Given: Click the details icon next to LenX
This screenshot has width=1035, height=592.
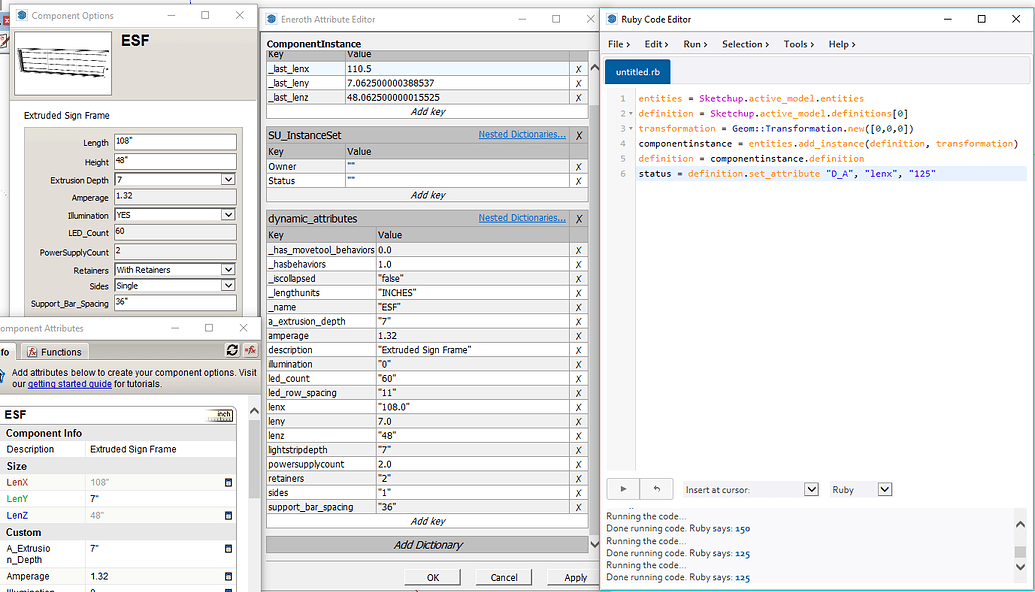Looking at the screenshot, I should click(228, 482).
